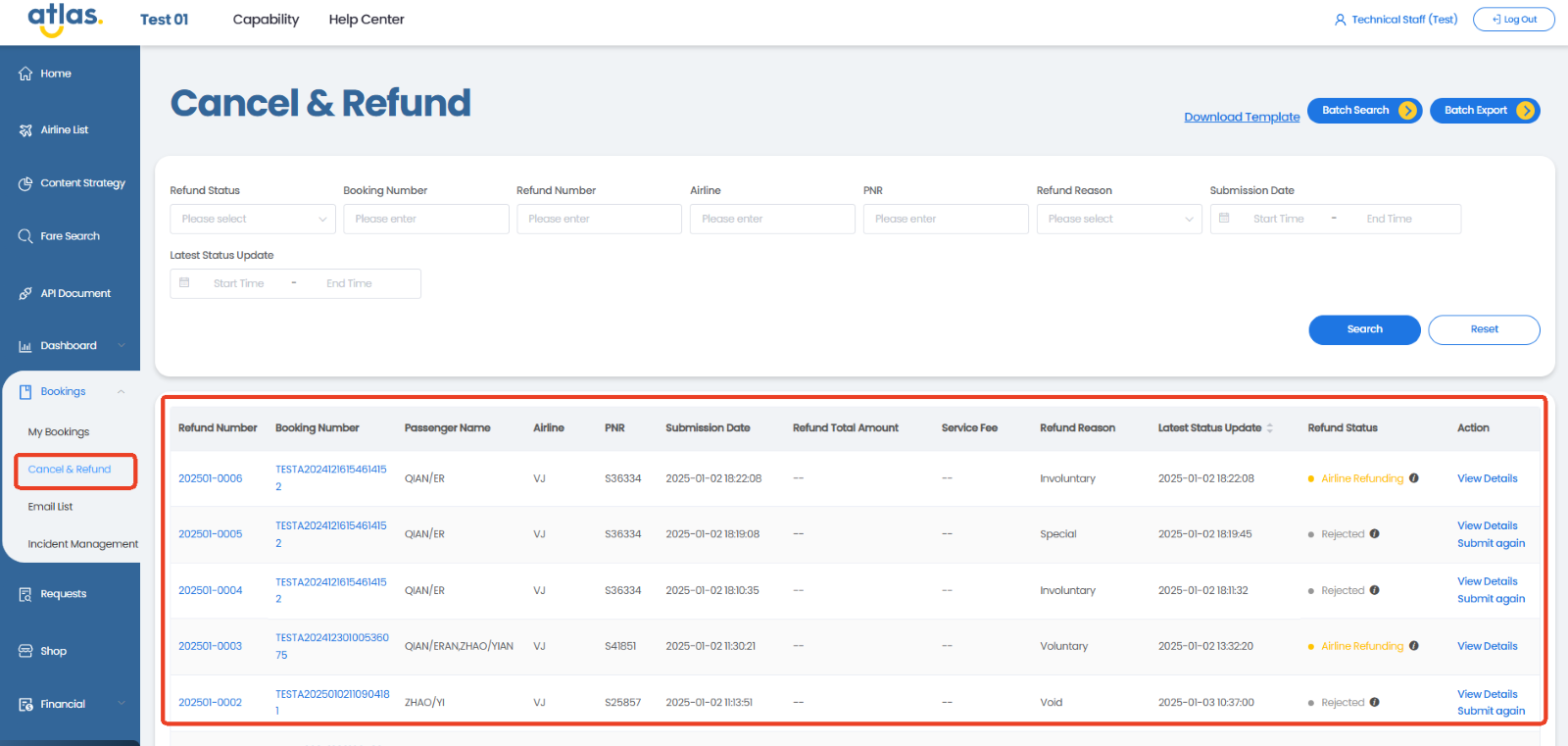This screenshot has width=1568, height=746.
Task: Click the Airline List plane icon
Action: [25, 130]
